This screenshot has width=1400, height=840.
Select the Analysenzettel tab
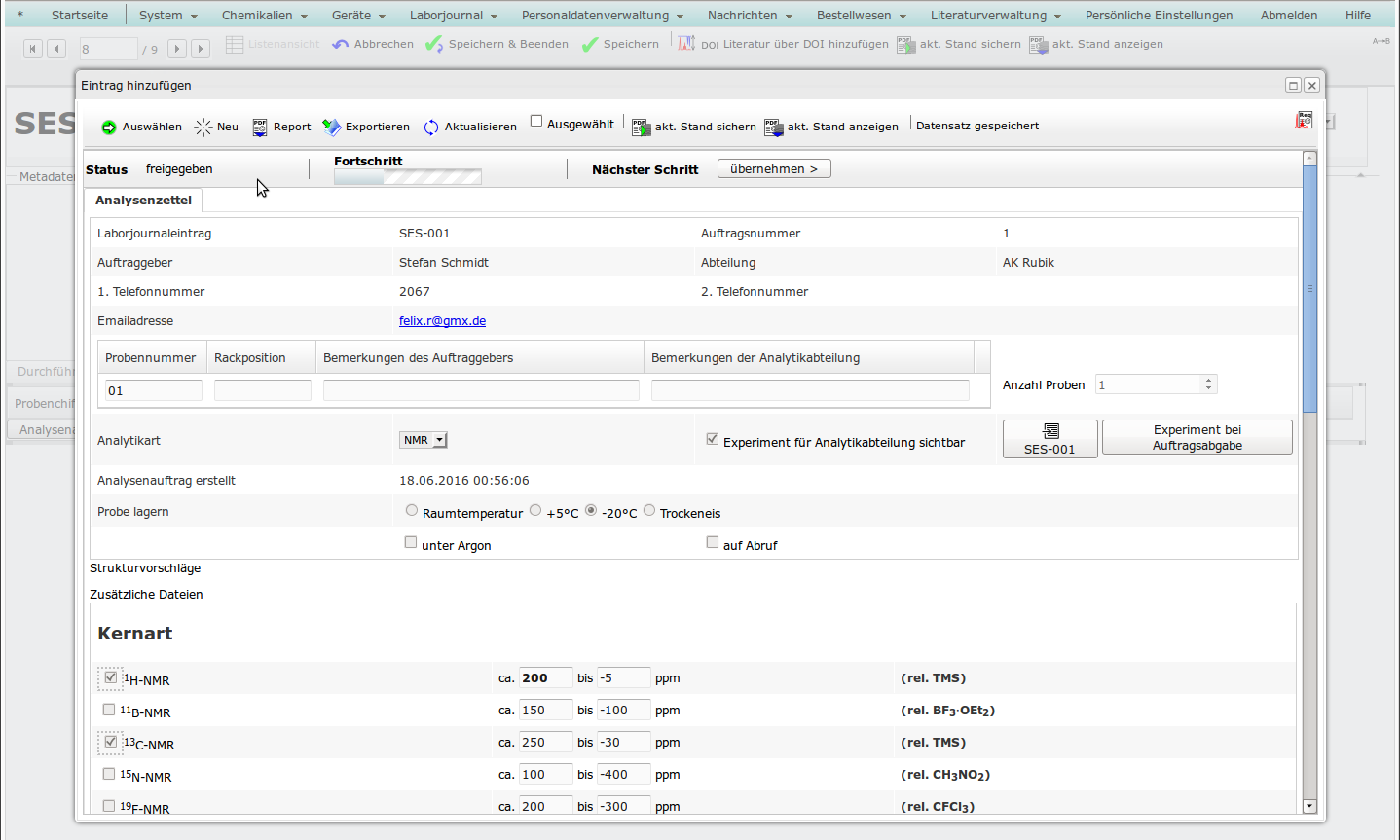(143, 200)
